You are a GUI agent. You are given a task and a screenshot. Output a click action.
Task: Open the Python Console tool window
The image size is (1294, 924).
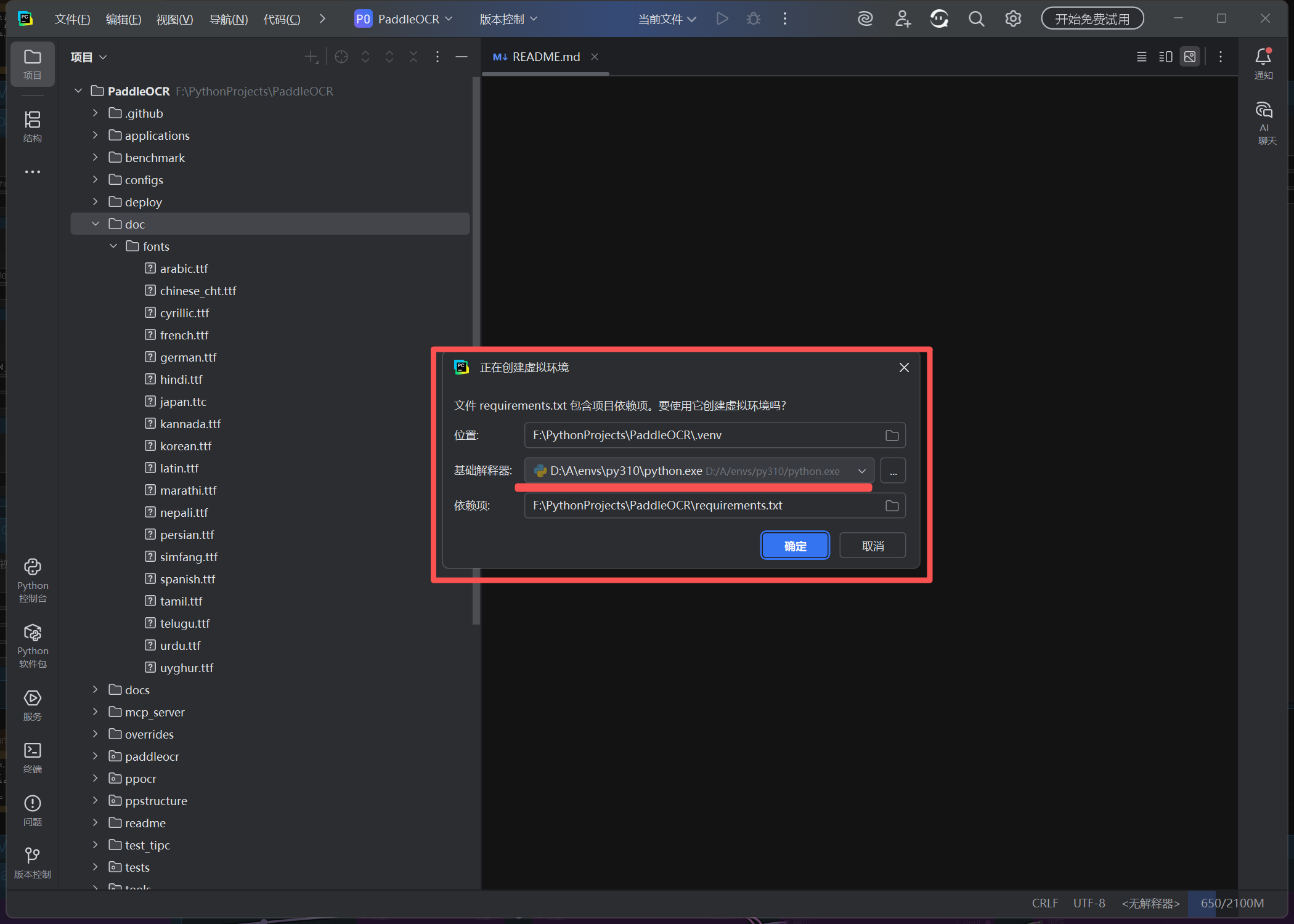[32, 580]
